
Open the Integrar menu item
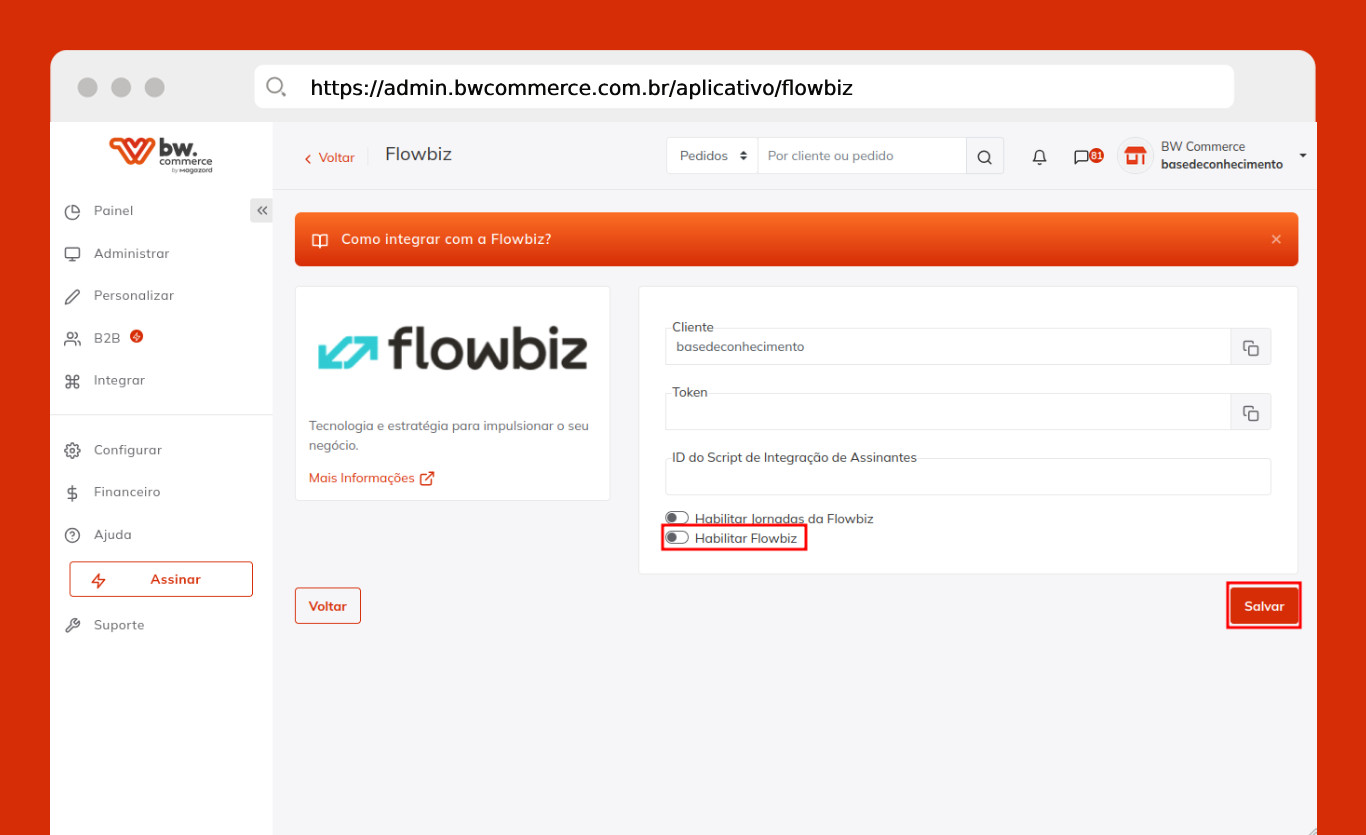[x=119, y=381]
